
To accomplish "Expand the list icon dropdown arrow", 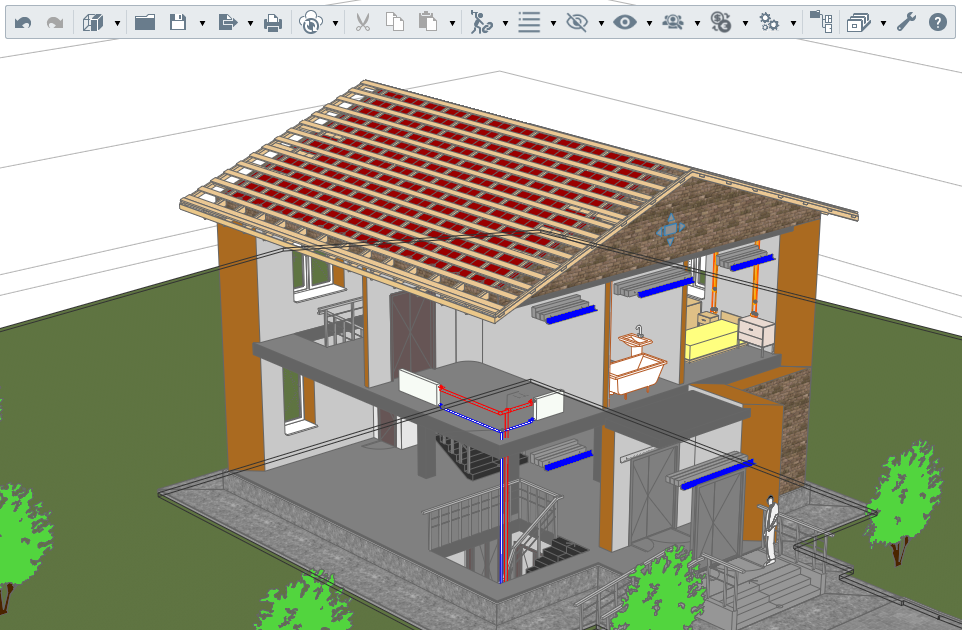I will 553,24.
